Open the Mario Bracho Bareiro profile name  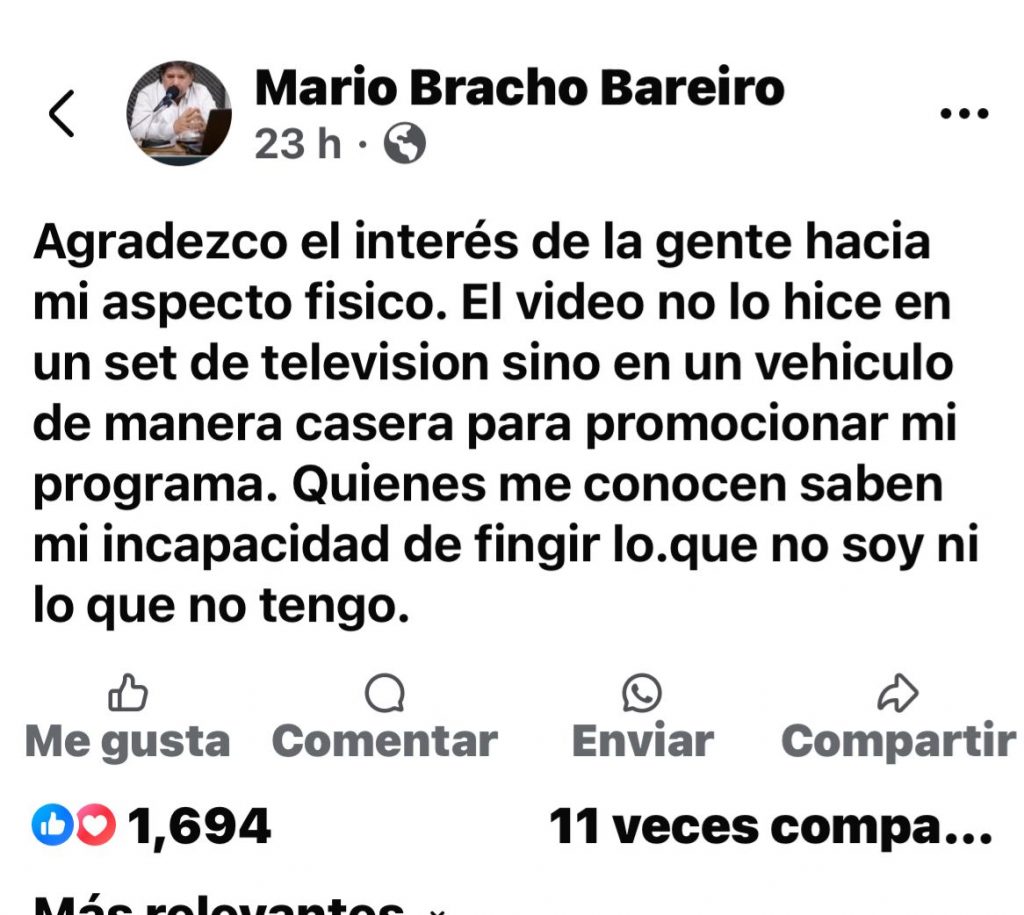coord(519,88)
